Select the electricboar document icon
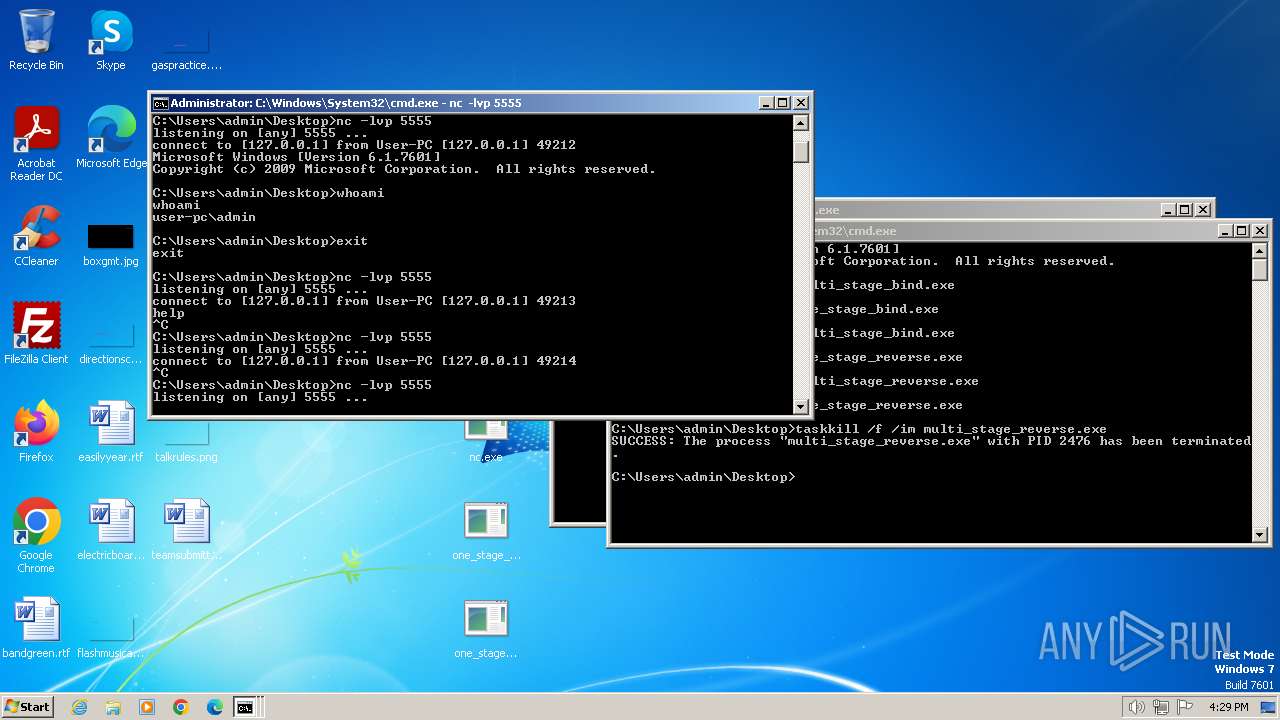 coord(110,530)
